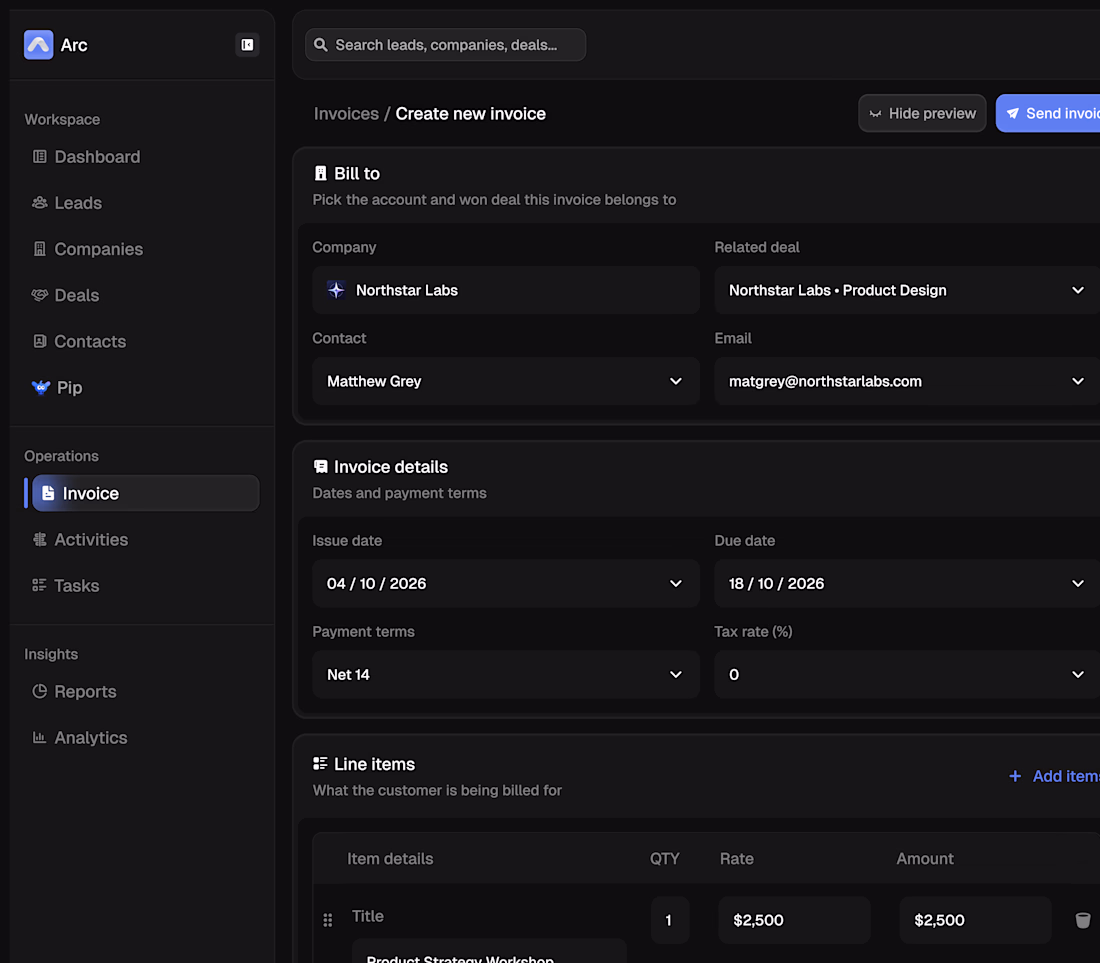
Task: Click the Contacts card icon
Action: tap(40, 342)
